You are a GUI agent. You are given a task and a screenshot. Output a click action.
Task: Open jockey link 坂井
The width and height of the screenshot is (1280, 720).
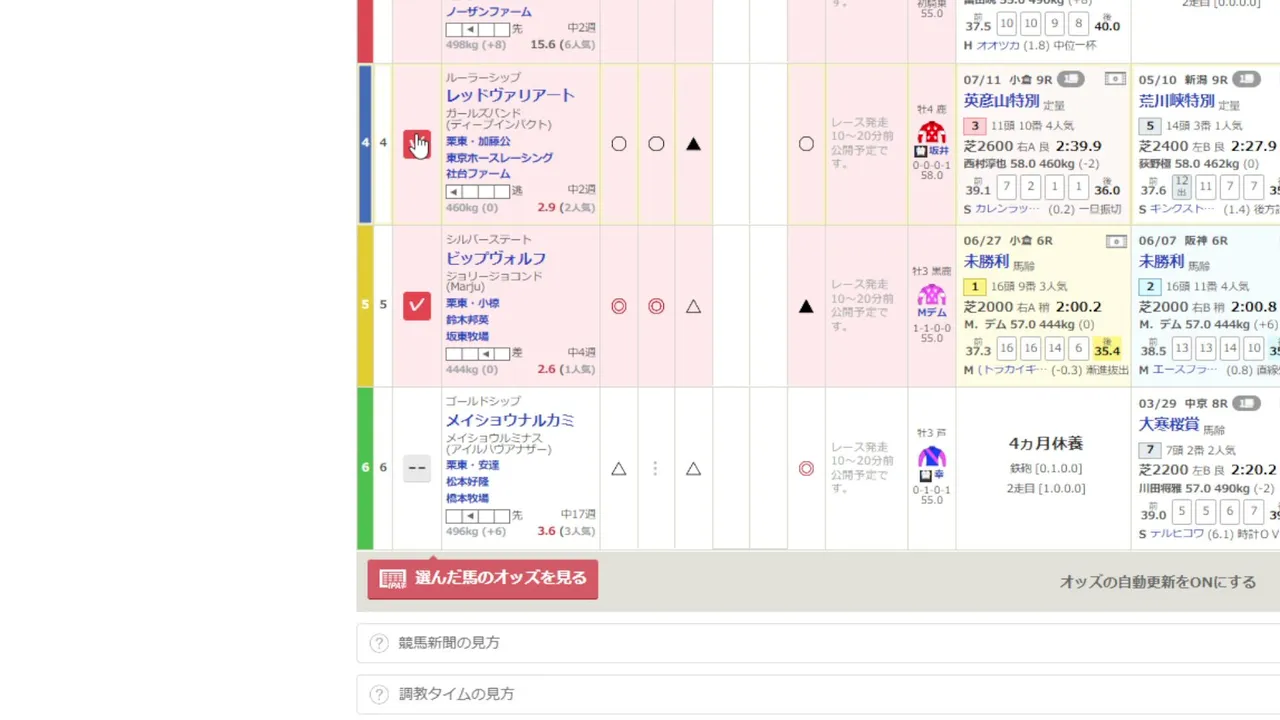[x=938, y=151]
